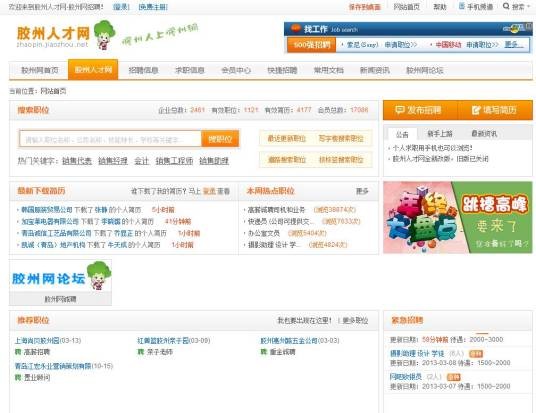Select the 公告 tab in notice panel
This screenshot has height=413, width=536.
pos(402,134)
